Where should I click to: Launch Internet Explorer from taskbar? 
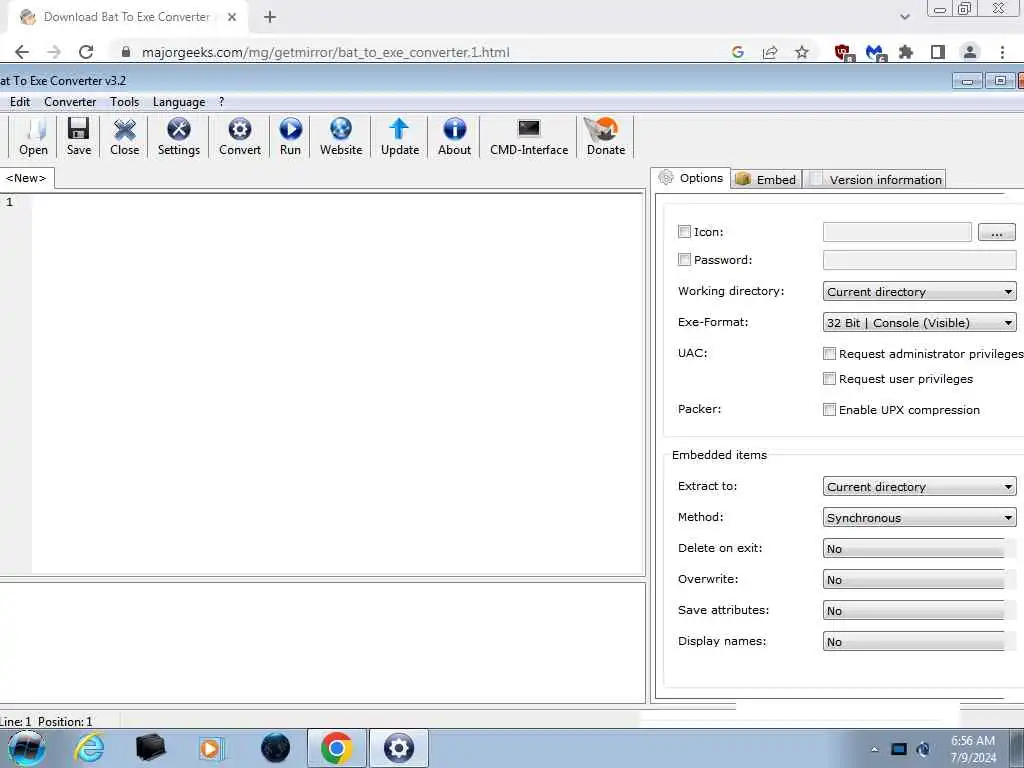pos(89,748)
